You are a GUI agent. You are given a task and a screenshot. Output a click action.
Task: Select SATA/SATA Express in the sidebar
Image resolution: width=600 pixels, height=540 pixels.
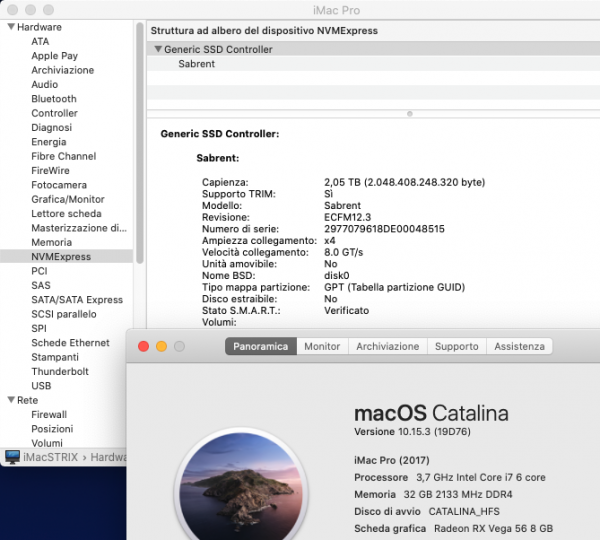(x=77, y=300)
